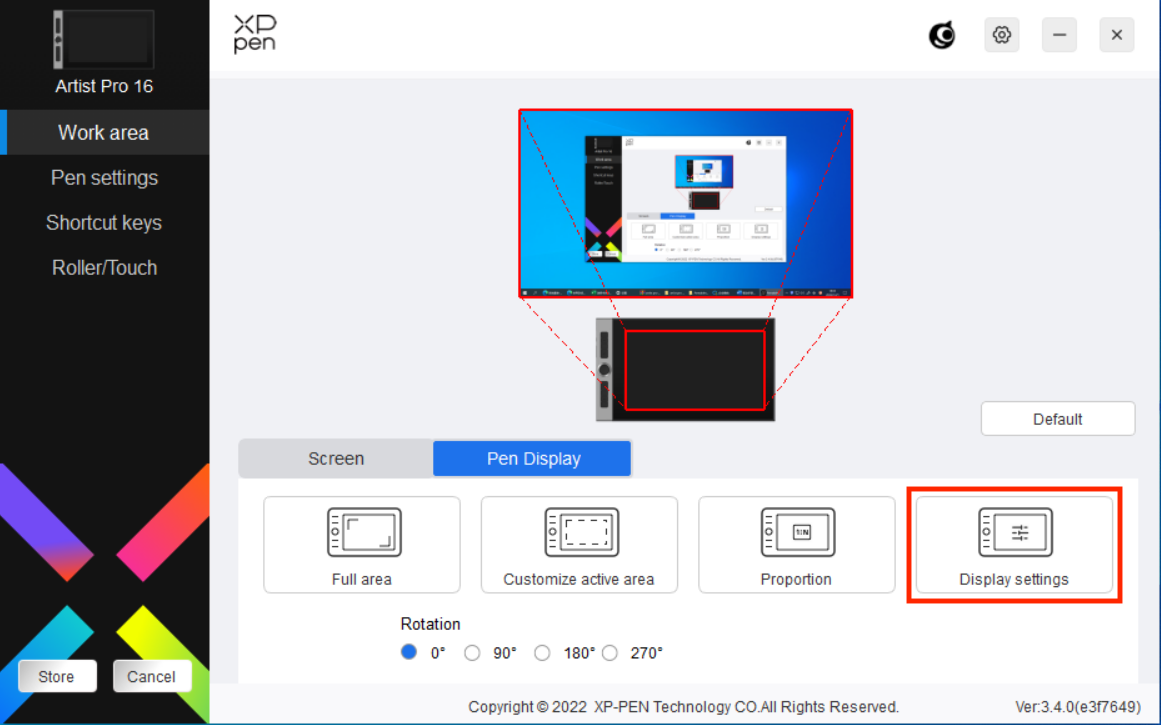This screenshot has width=1161, height=725.
Task: Select the 180° rotation option
Action: click(542, 653)
